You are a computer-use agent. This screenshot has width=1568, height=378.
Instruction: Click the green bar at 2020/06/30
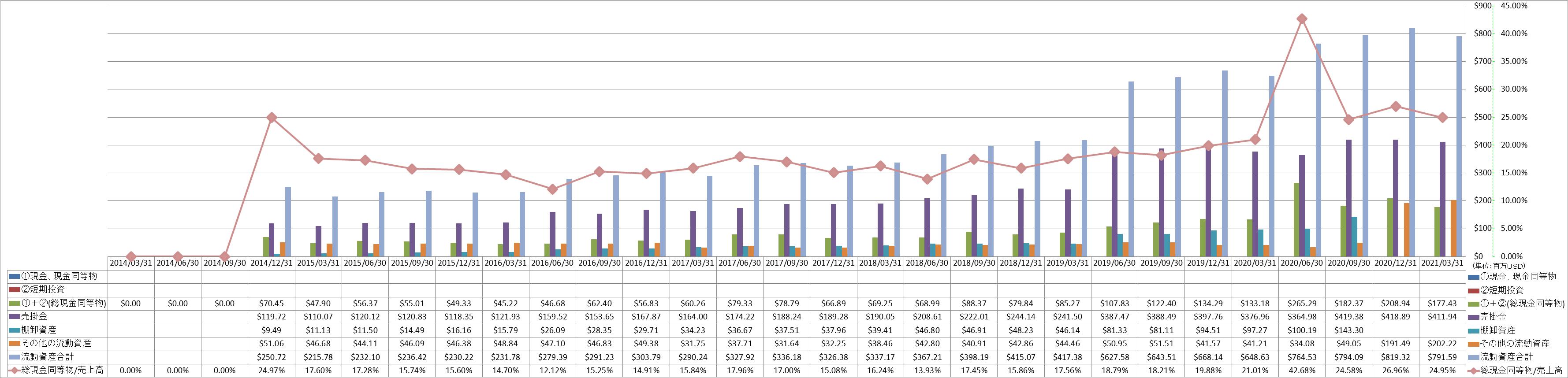(1296, 219)
